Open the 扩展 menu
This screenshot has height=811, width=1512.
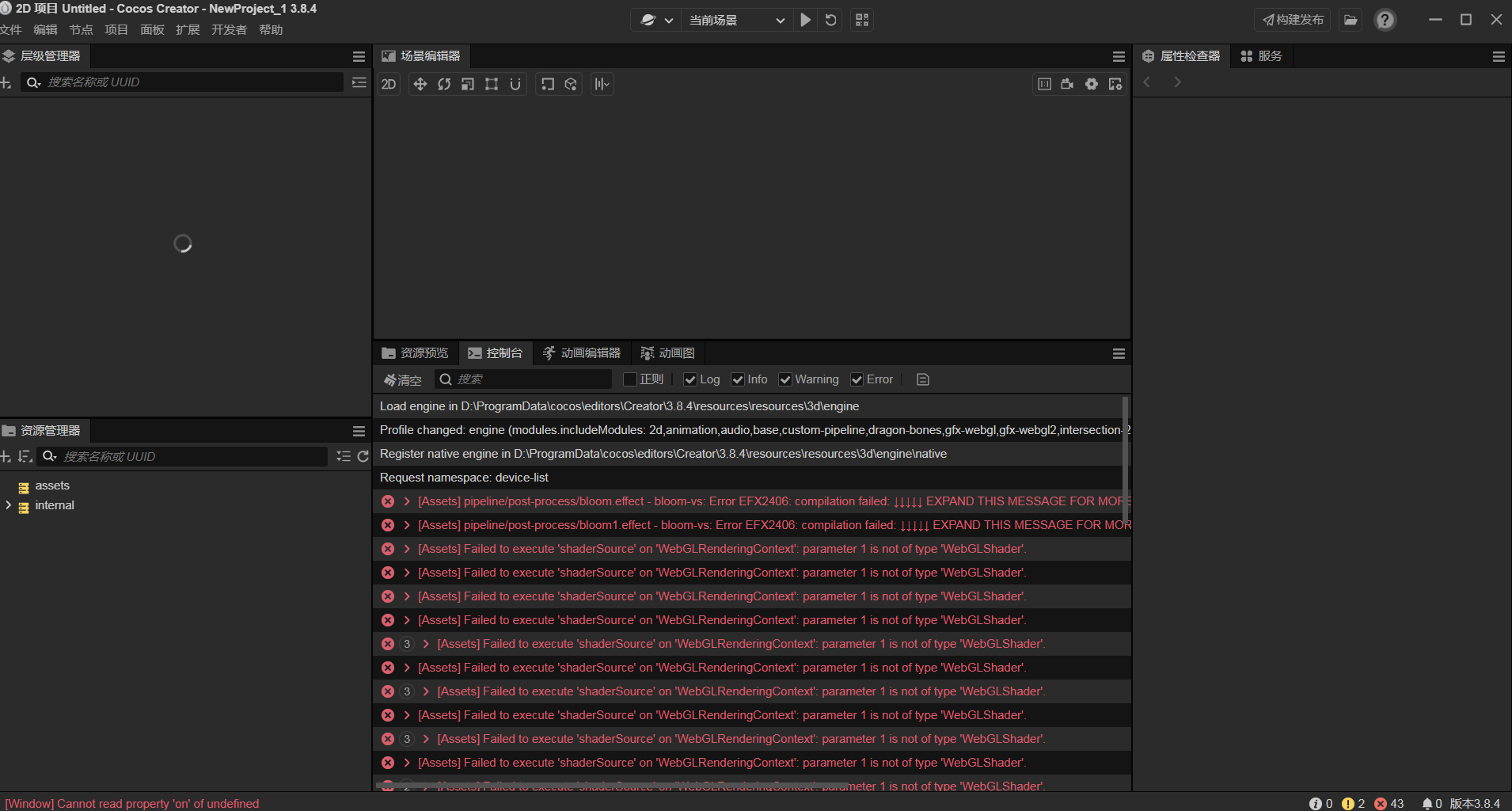188,30
